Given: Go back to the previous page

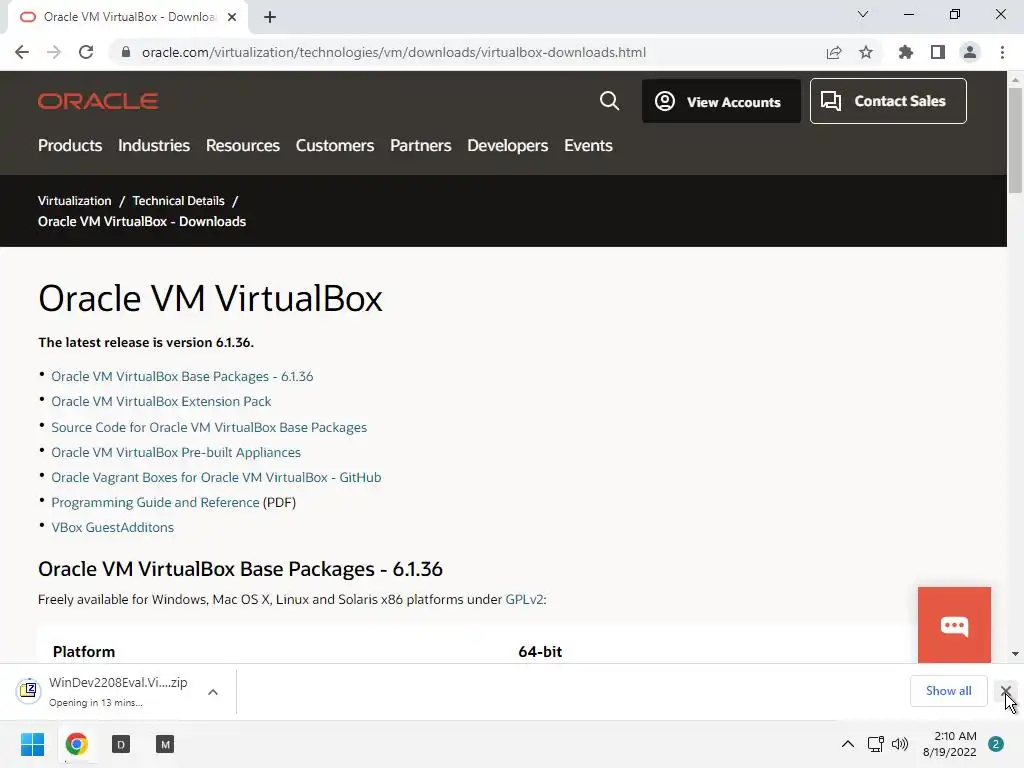Looking at the screenshot, I should tap(22, 52).
